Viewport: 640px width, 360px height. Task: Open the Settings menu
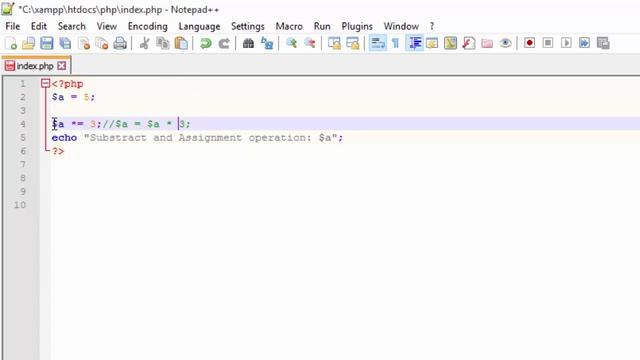point(248,26)
